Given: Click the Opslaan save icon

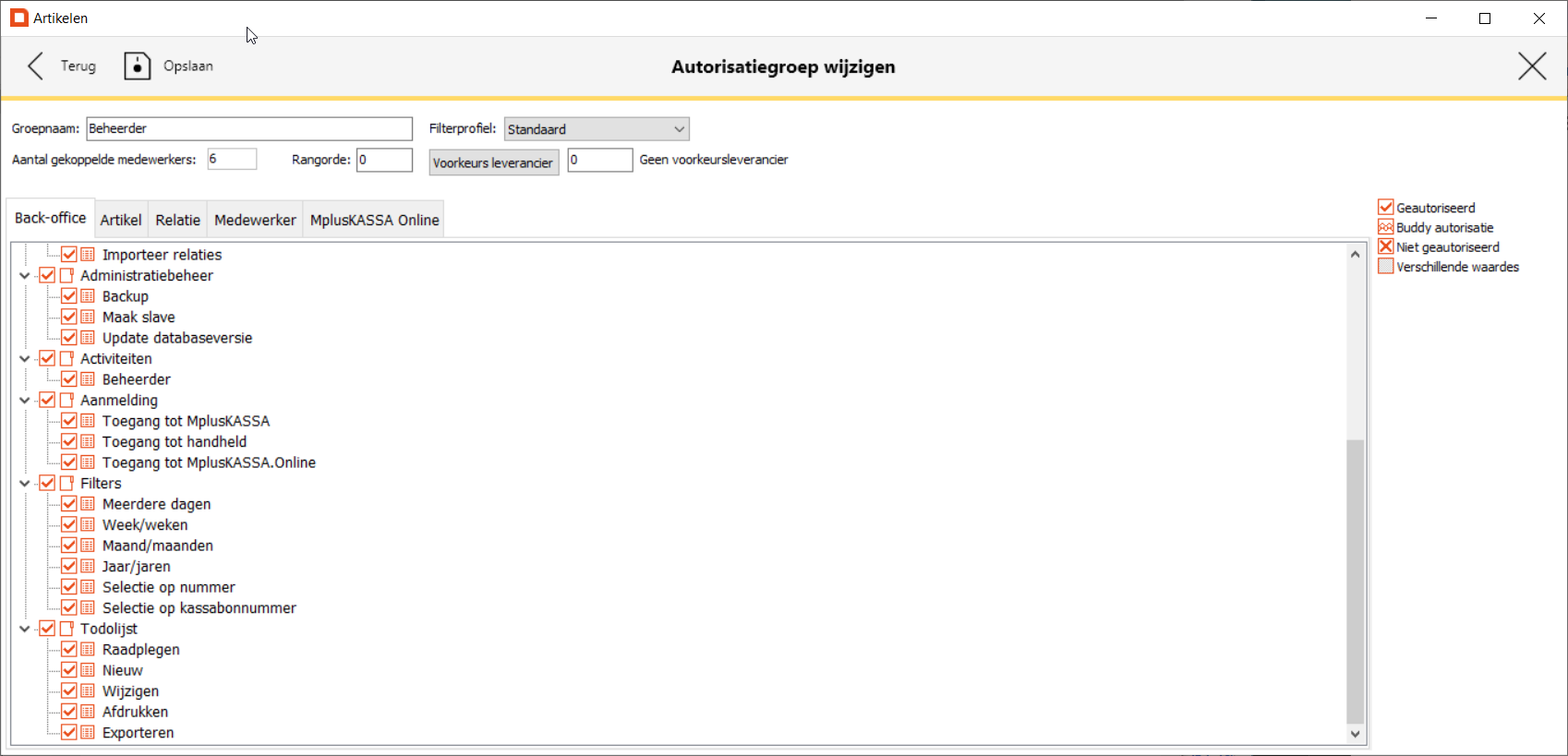Looking at the screenshot, I should (x=138, y=66).
